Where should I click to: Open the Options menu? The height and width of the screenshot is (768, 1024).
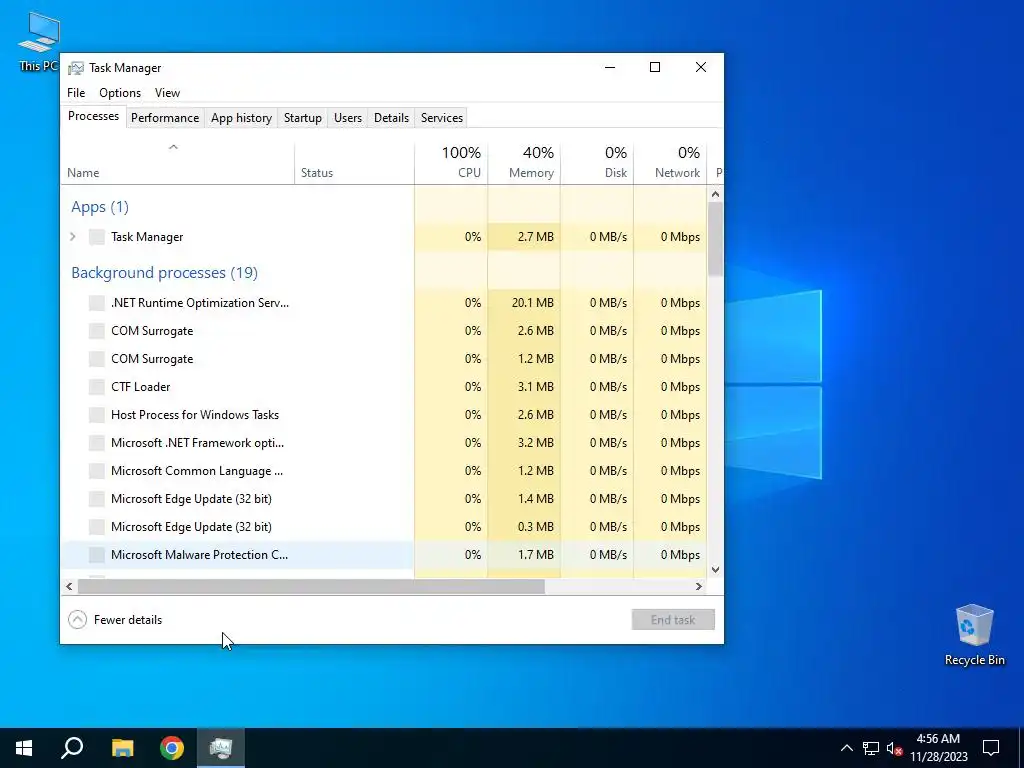coord(120,93)
